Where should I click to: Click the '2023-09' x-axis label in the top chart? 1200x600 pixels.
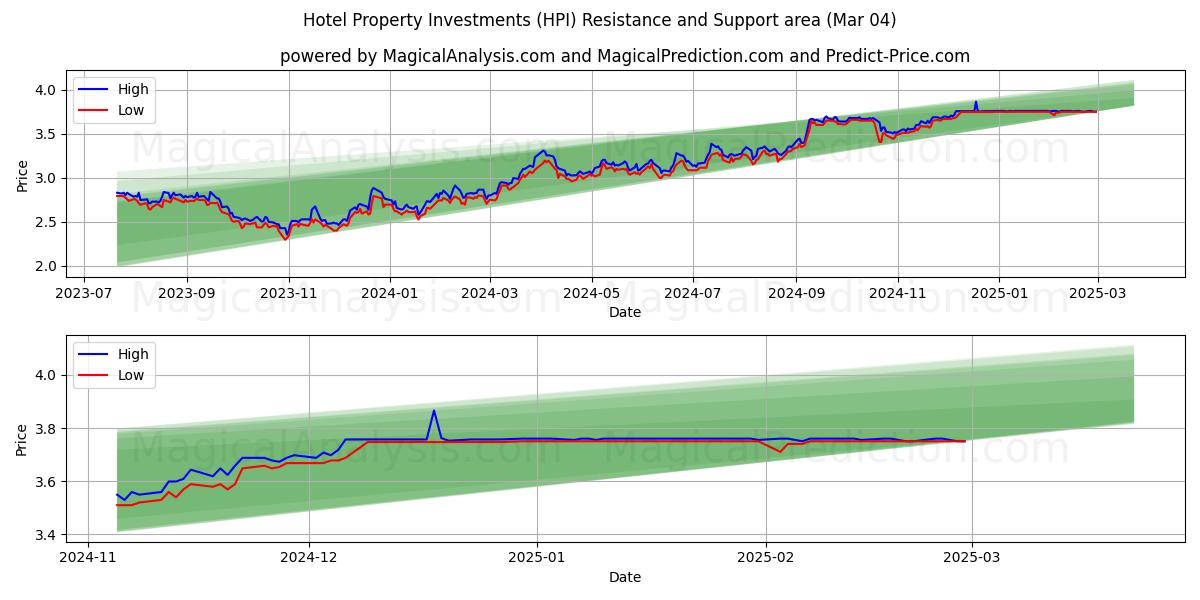[x=187, y=295]
